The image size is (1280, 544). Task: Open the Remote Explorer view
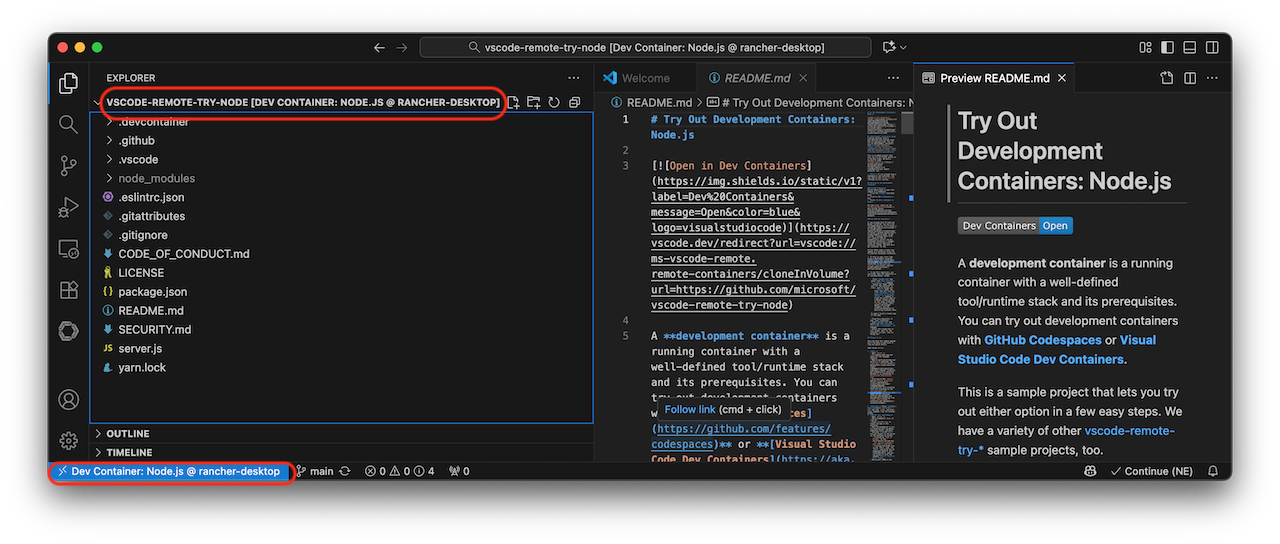(68, 248)
